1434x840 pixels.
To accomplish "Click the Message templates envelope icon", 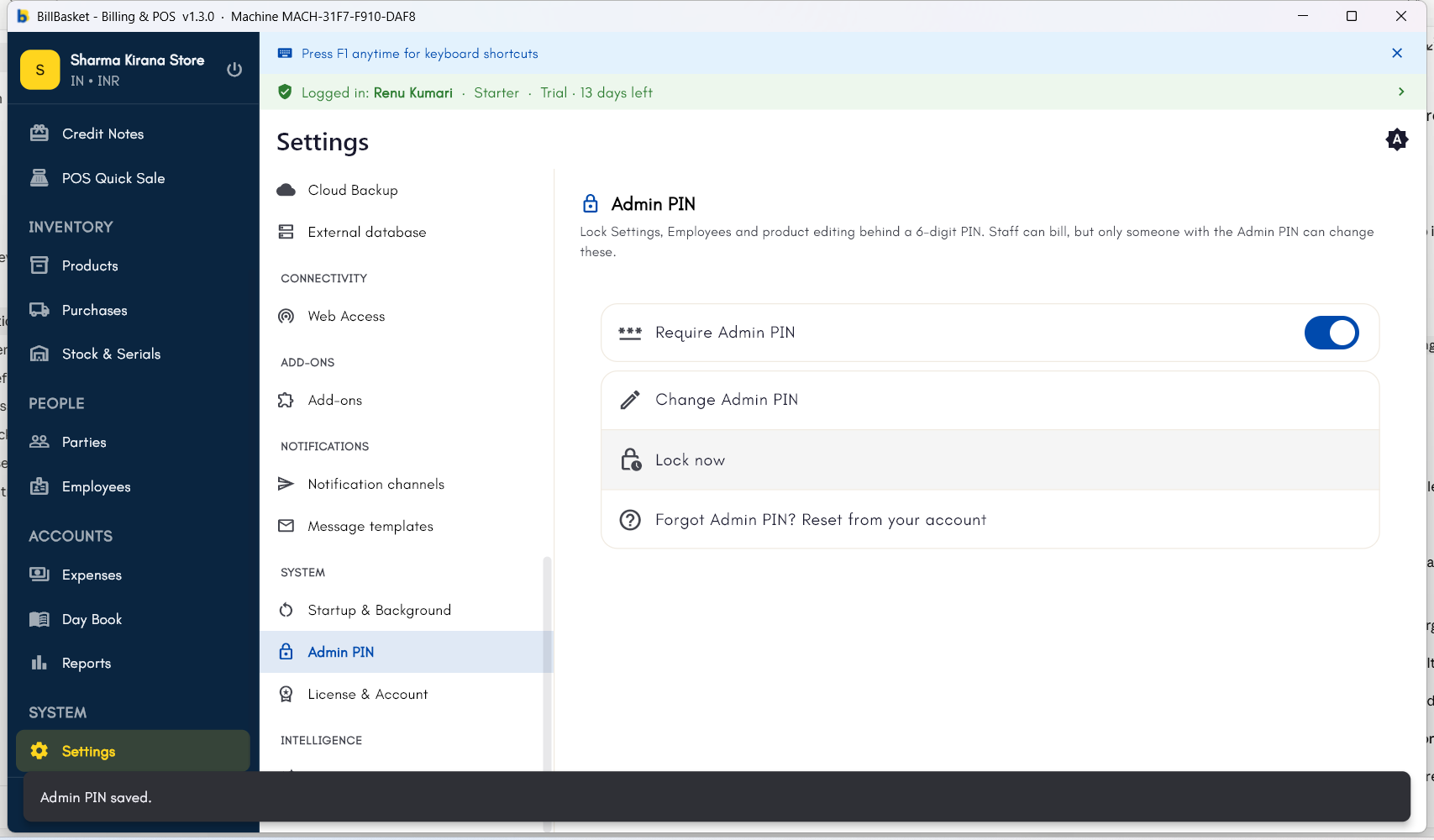I will point(286,526).
